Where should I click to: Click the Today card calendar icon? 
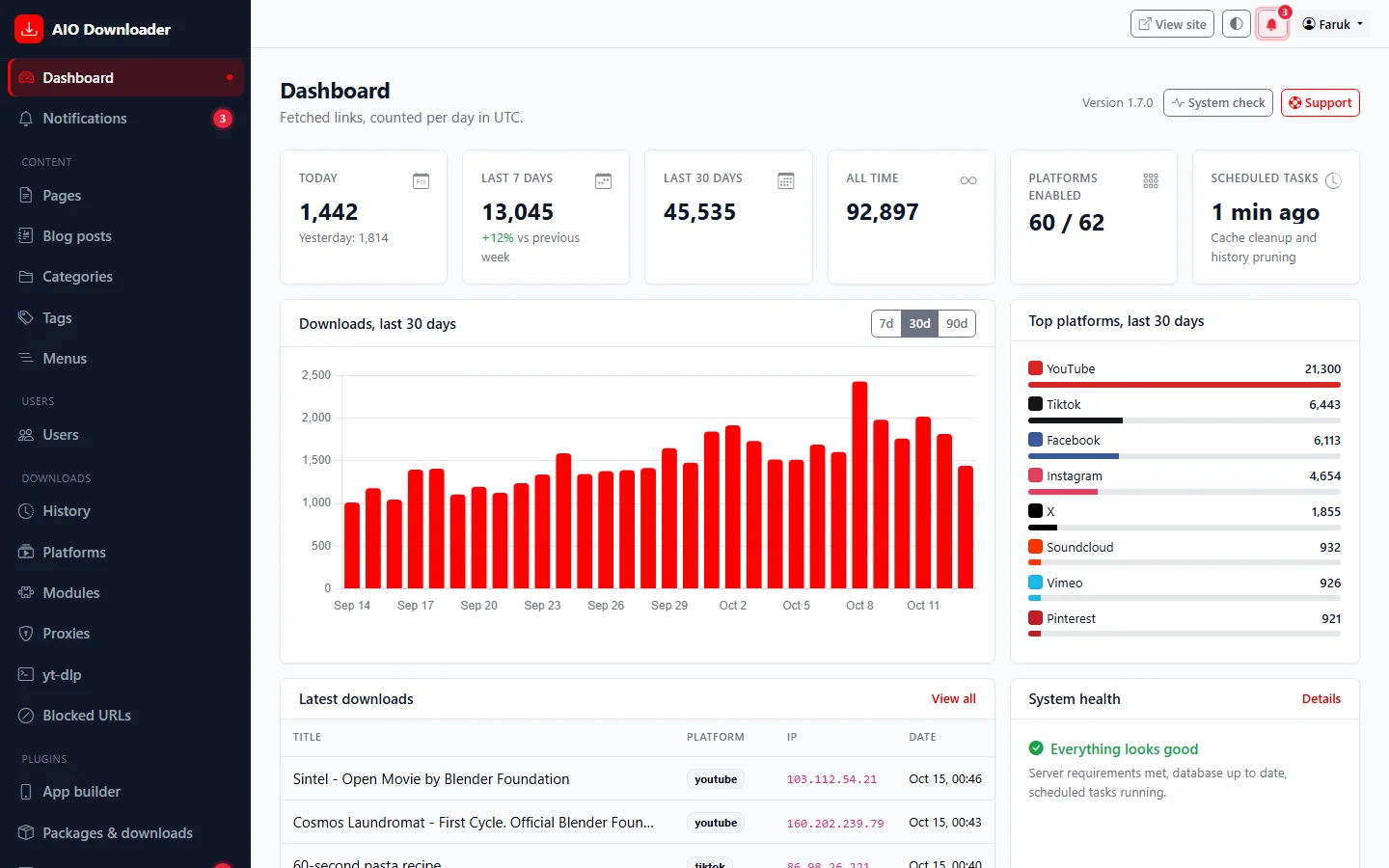[x=421, y=180]
